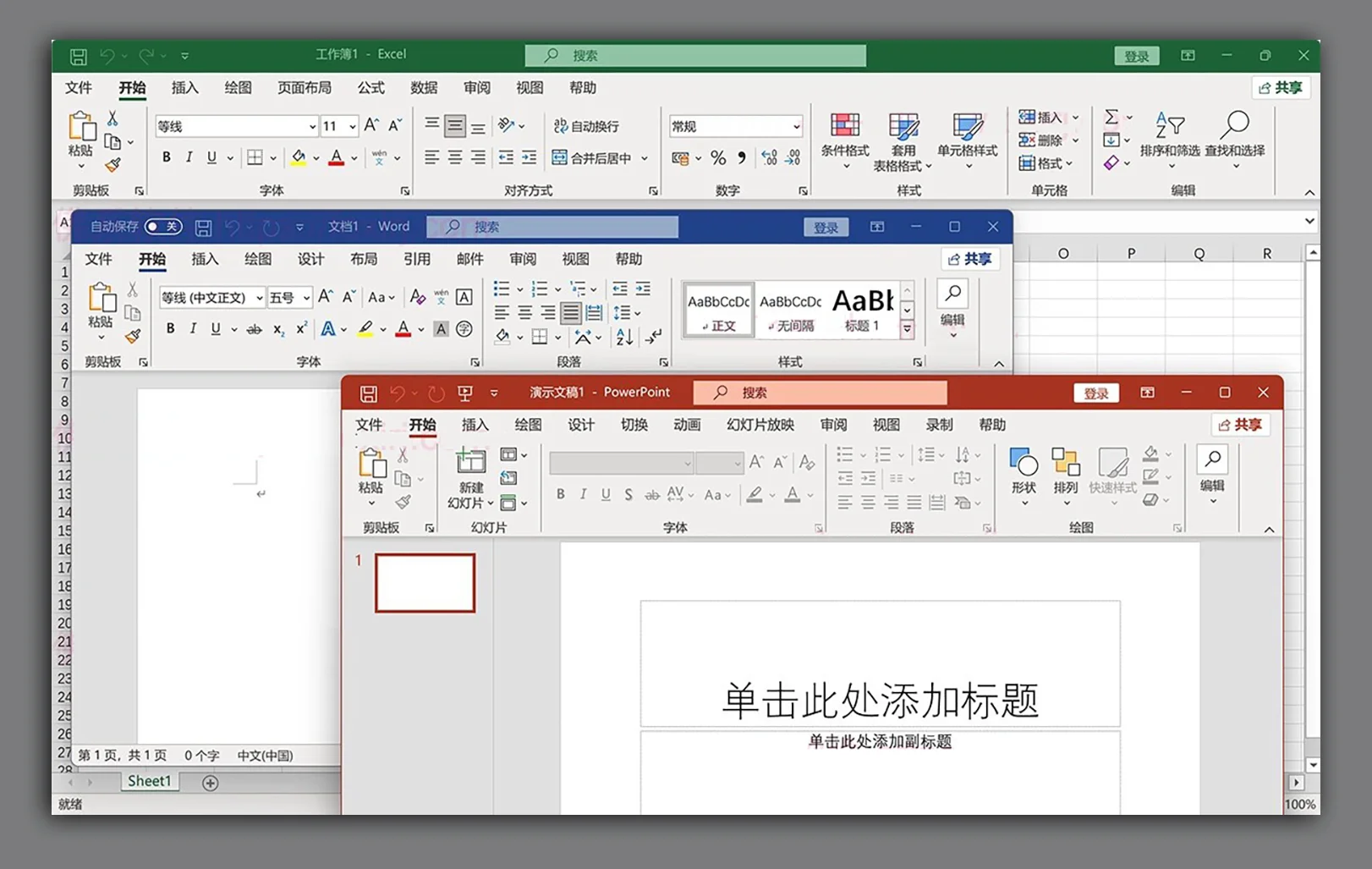This screenshot has height=869, width=1372.
Task: Collapse the PowerPoint ribbon
Action: (x=1269, y=529)
